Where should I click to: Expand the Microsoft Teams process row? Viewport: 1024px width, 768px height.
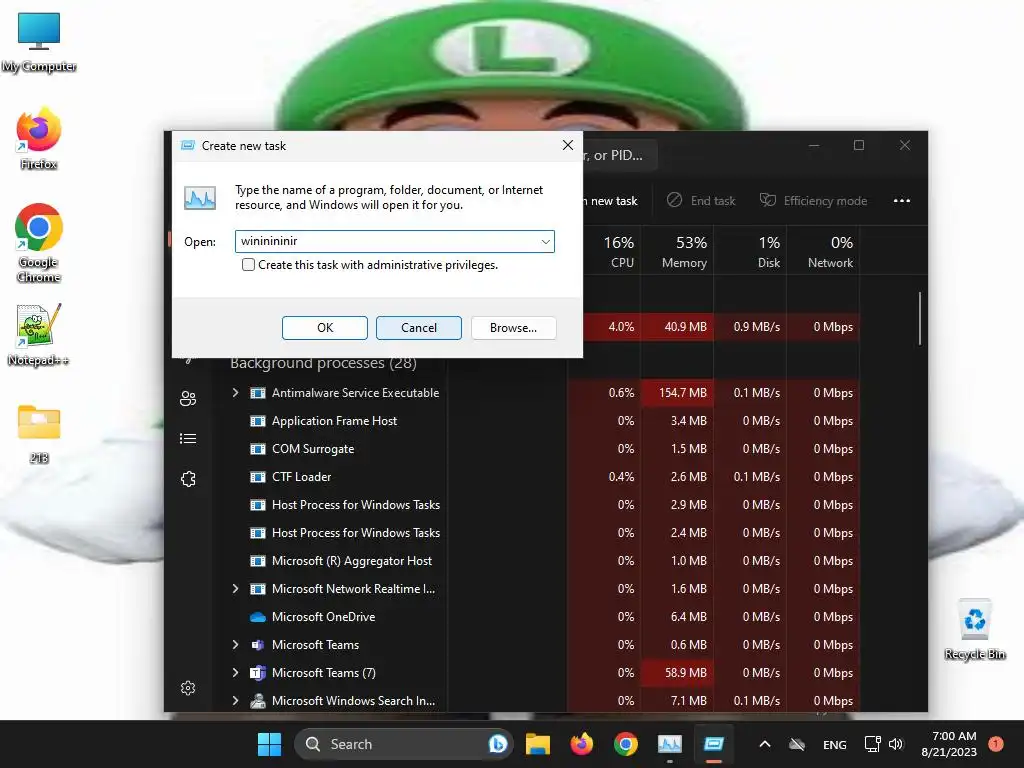coord(235,645)
